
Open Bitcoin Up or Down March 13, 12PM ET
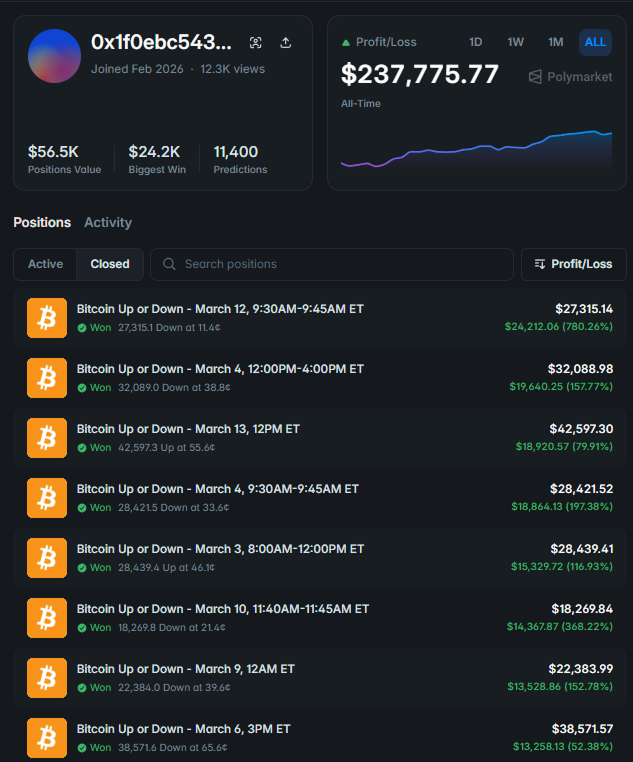pyautogui.click(x=188, y=429)
